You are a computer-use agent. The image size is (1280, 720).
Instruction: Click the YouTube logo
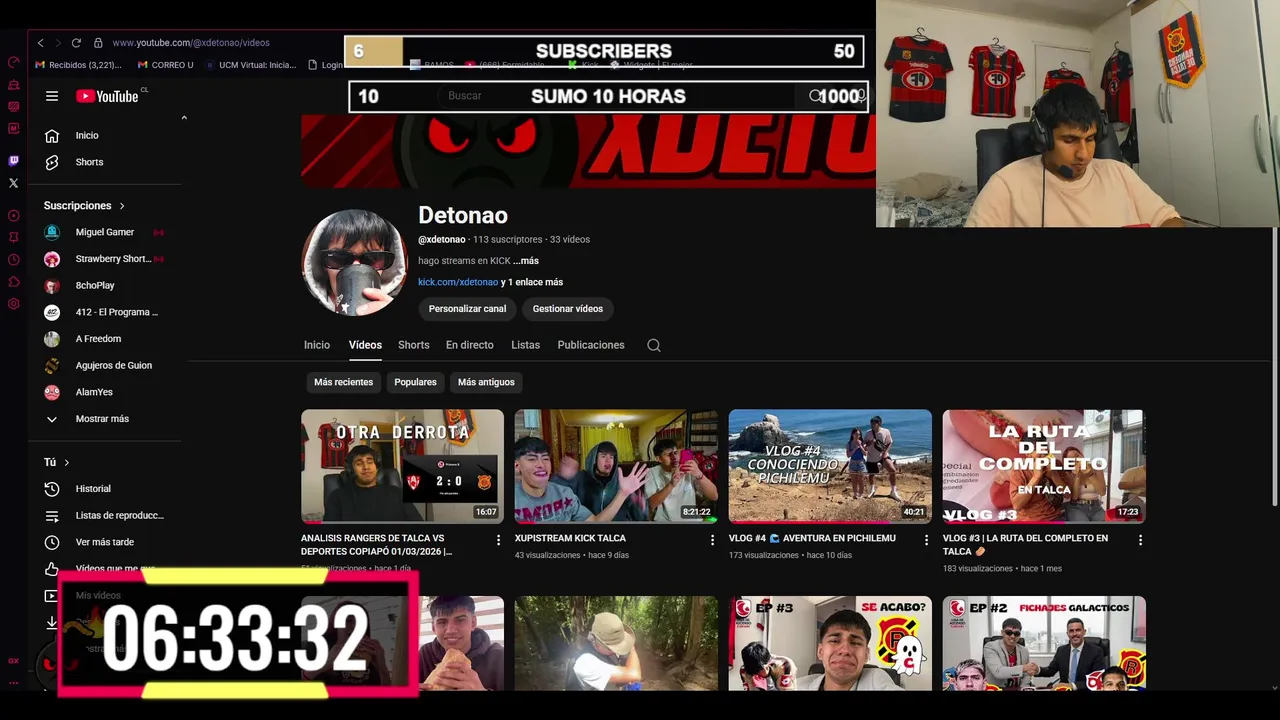pos(107,96)
